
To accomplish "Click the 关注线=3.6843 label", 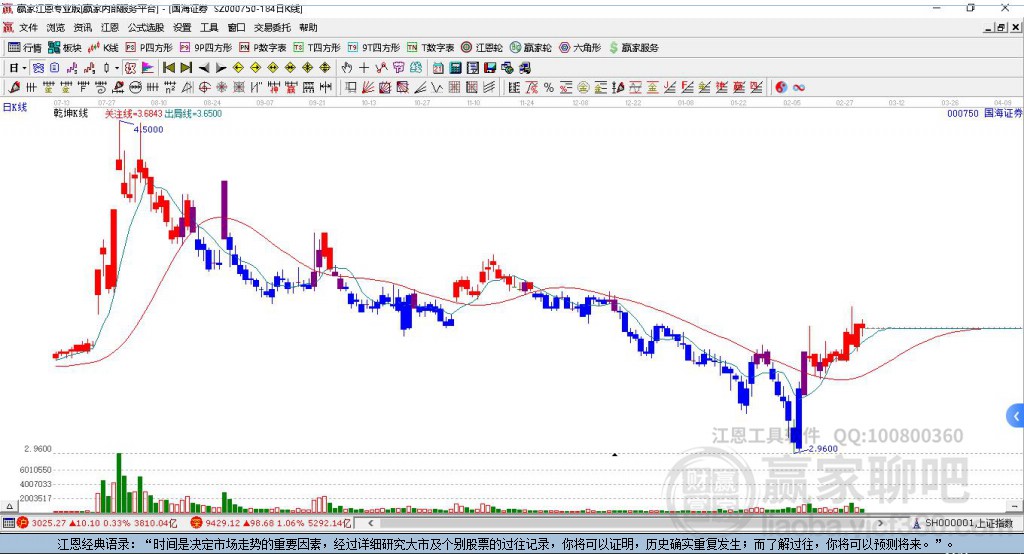I will [x=133, y=114].
